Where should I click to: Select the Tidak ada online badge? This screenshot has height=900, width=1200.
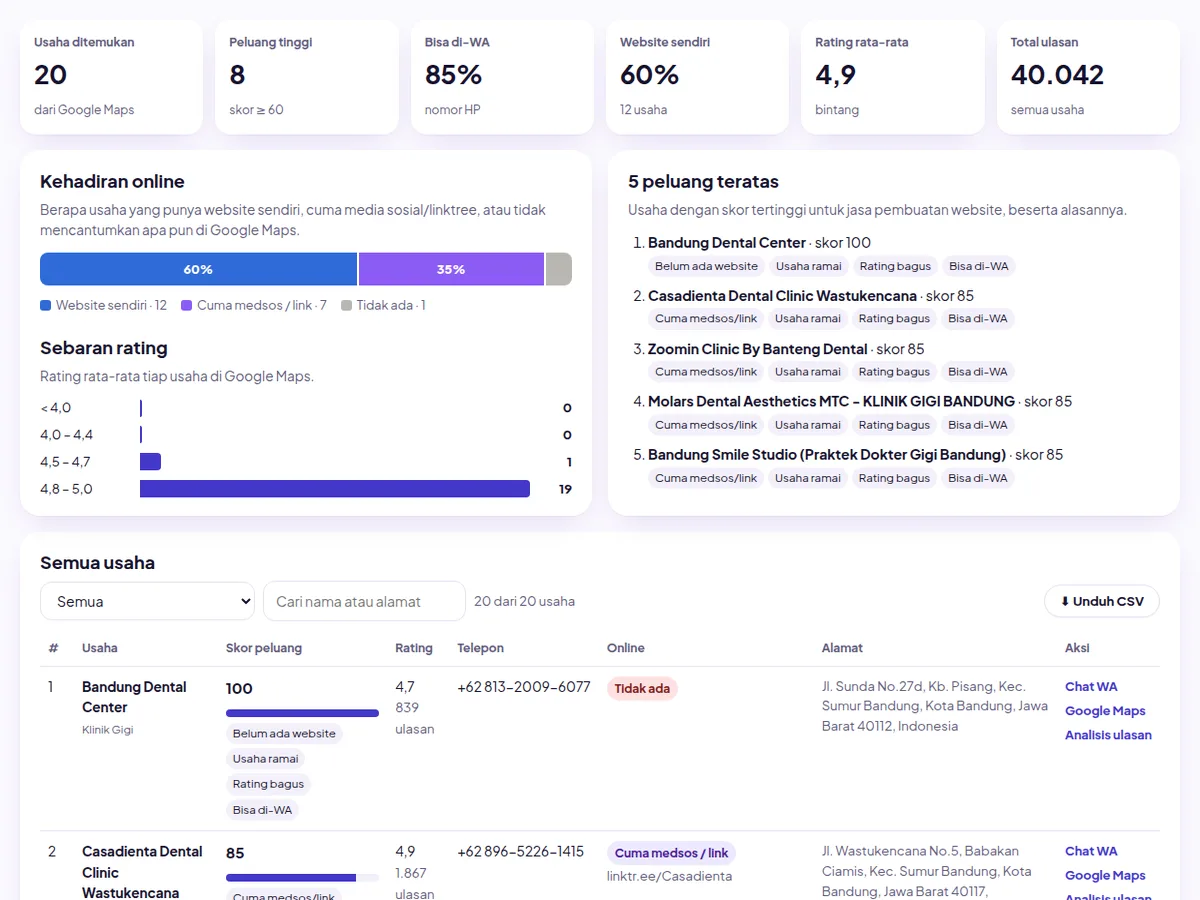[x=642, y=688]
